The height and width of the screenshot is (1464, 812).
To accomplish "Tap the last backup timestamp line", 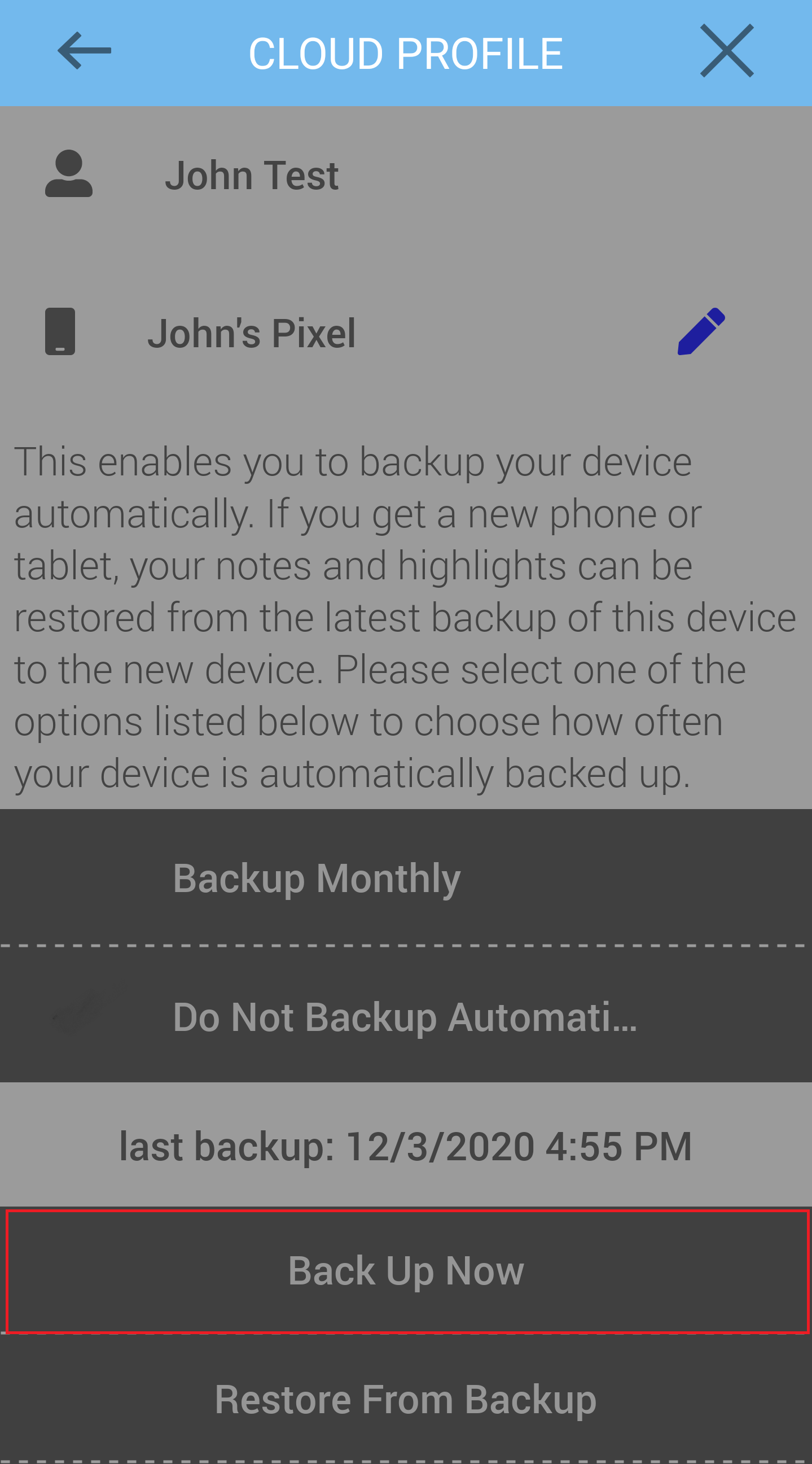I will tap(406, 1146).
